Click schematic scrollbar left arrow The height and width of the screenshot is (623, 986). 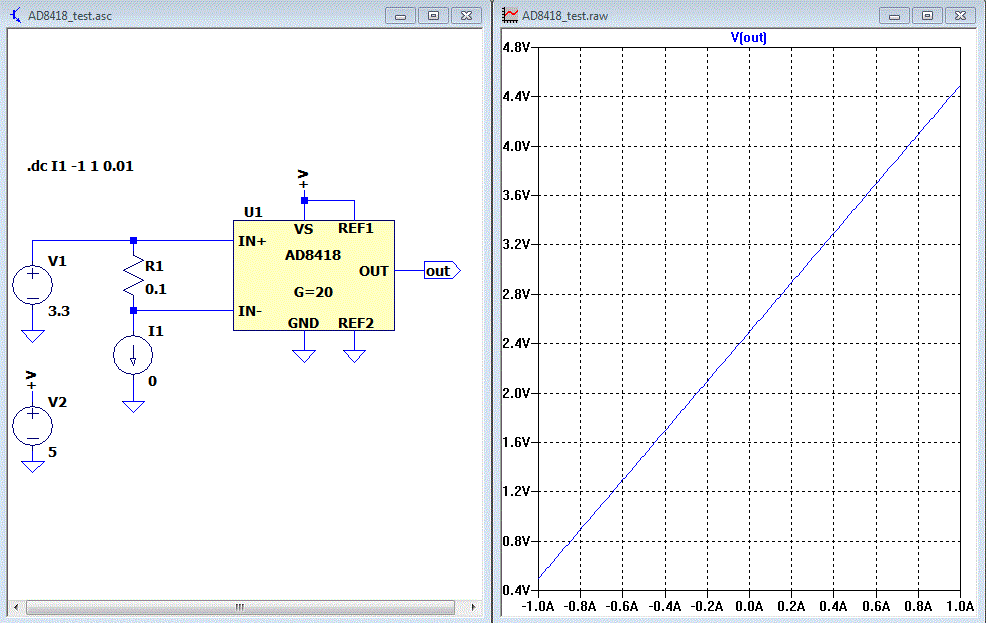click(x=16, y=607)
